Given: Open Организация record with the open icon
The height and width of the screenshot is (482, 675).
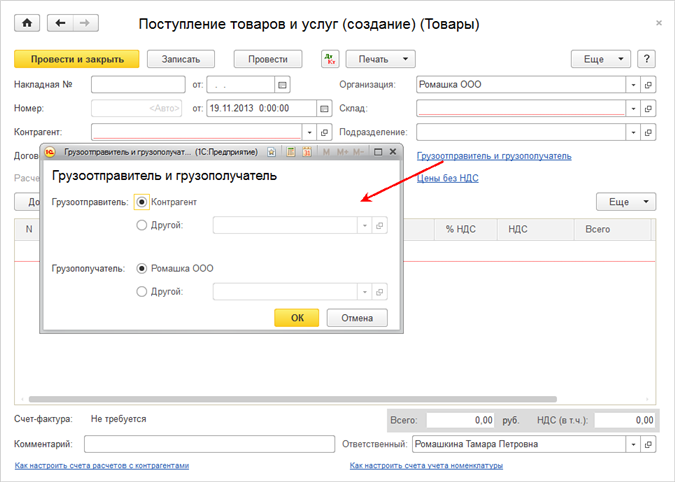Looking at the screenshot, I should pos(648,85).
